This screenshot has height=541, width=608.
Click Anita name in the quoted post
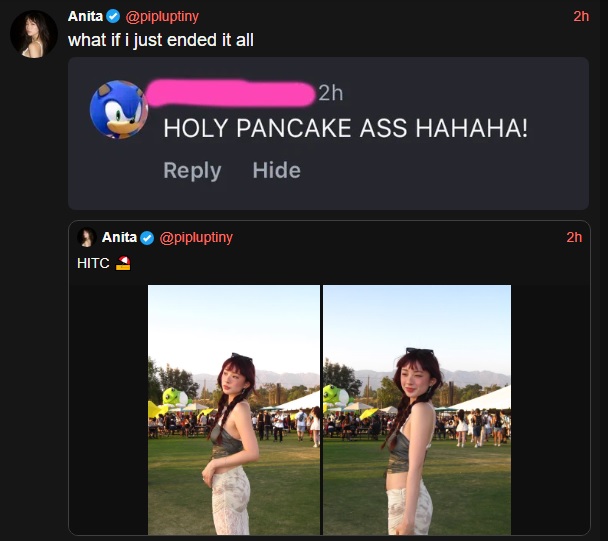point(119,237)
